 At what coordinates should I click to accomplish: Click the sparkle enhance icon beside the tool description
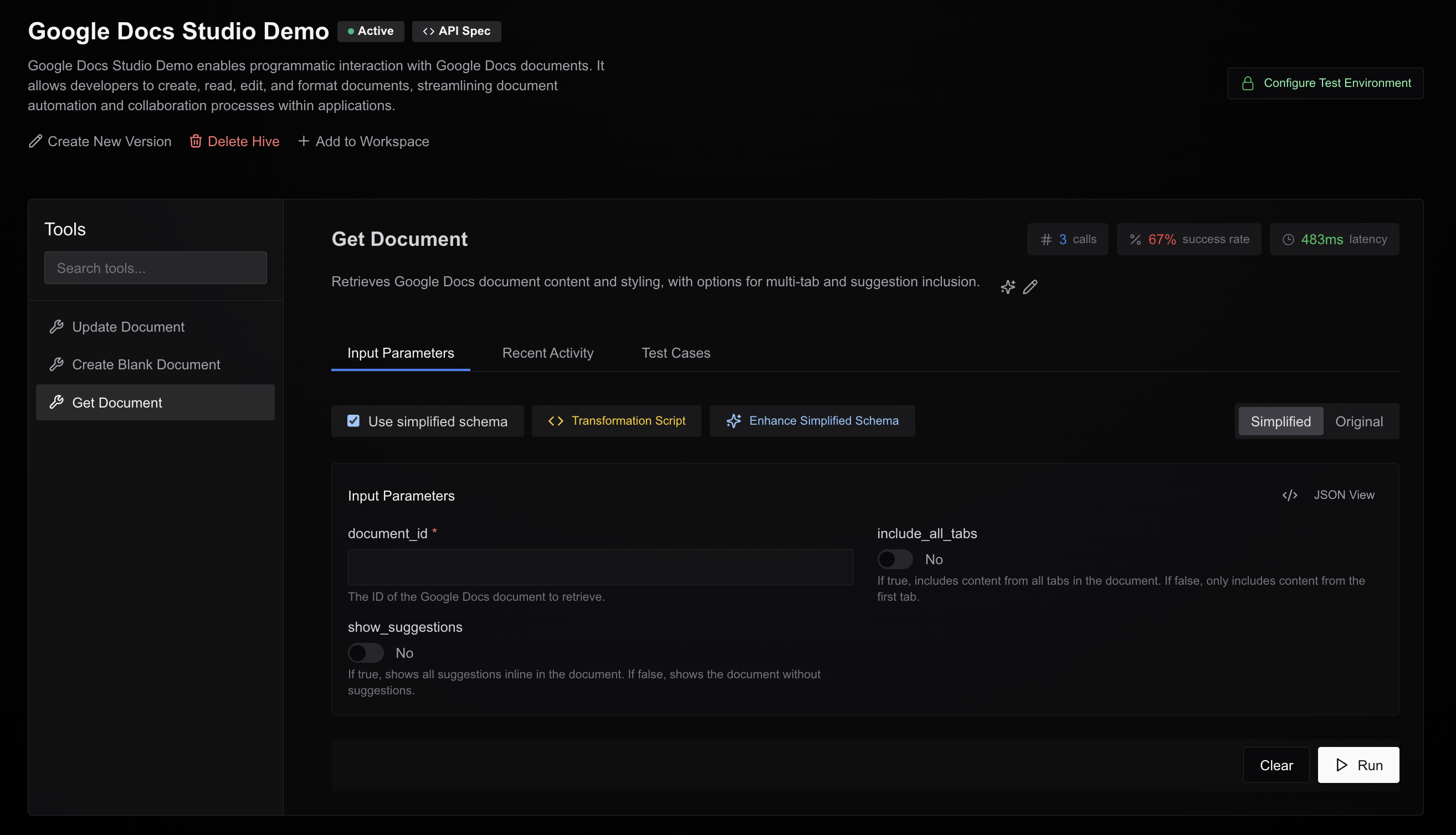click(x=1008, y=287)
